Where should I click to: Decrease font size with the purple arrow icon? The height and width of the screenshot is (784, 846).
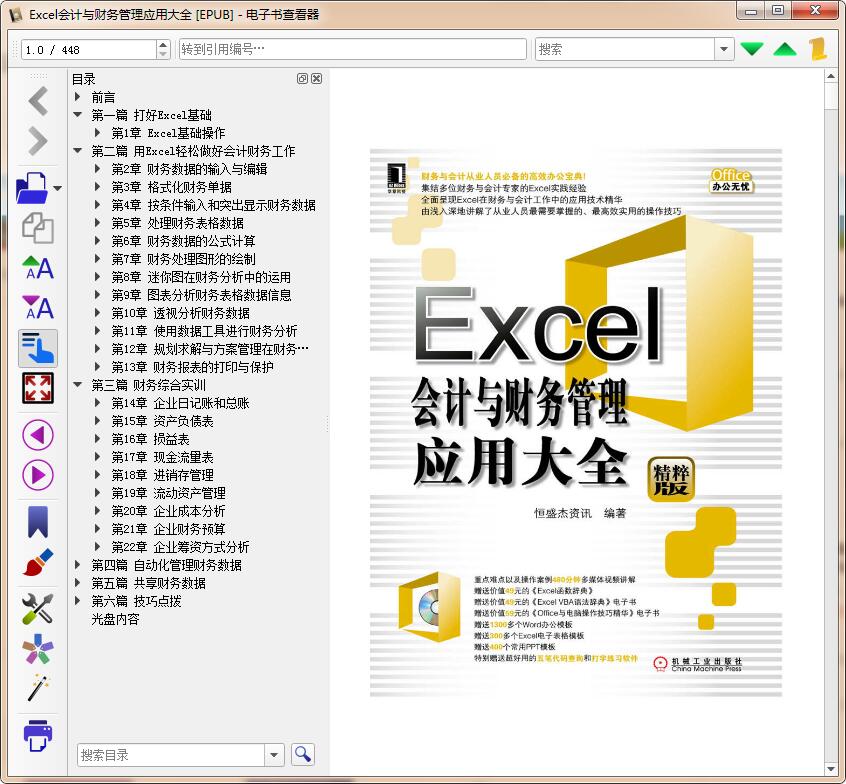coord(38,308)
